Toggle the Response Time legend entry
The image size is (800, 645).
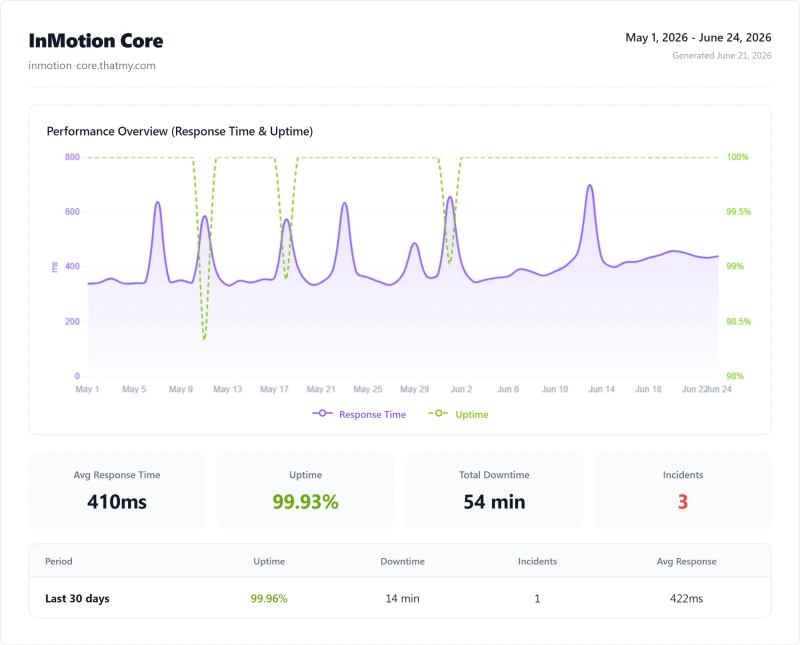coord(359,414)
